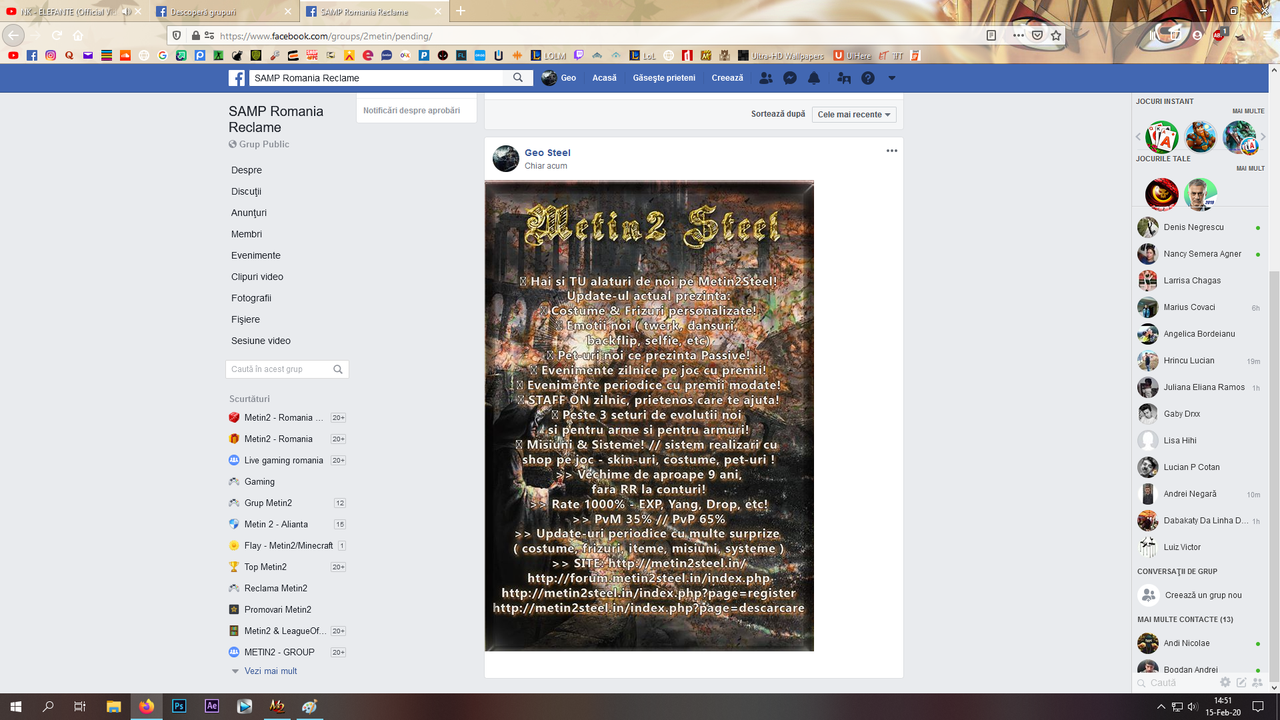Open chat with Denis Negrescu
This screenshot has width=1280, height=720.
pyautogui.click(x=1199, y=227)
